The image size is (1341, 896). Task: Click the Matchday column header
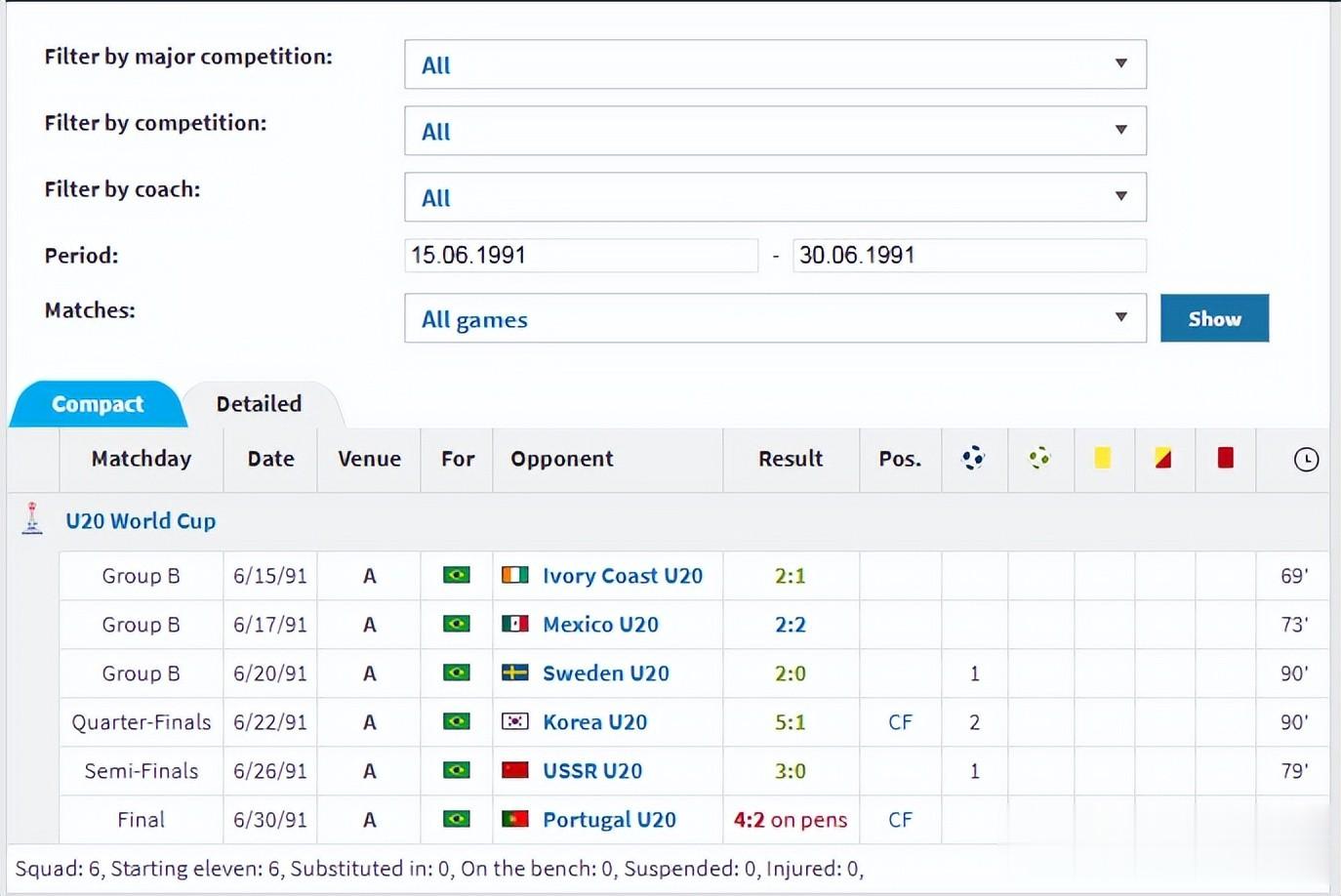pos(142,459)
